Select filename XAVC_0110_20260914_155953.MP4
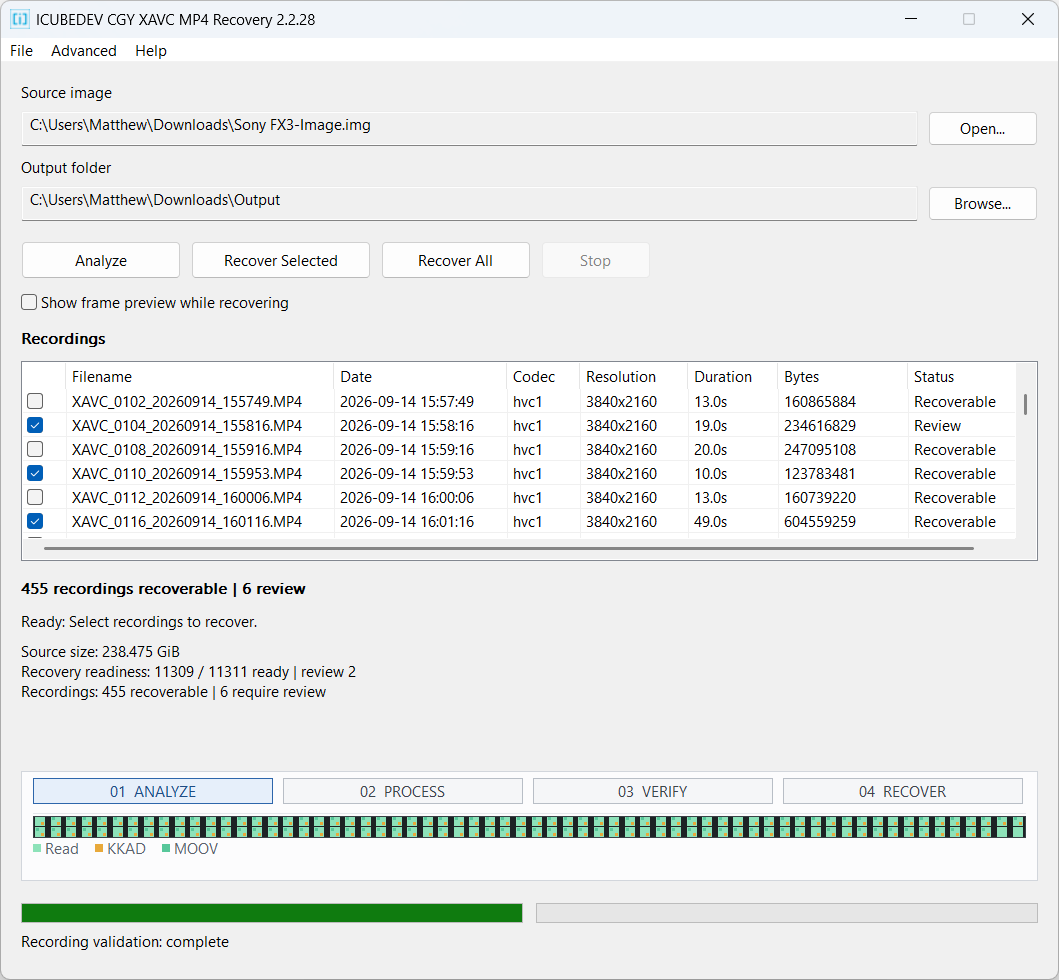 click(x=187, y=473)
